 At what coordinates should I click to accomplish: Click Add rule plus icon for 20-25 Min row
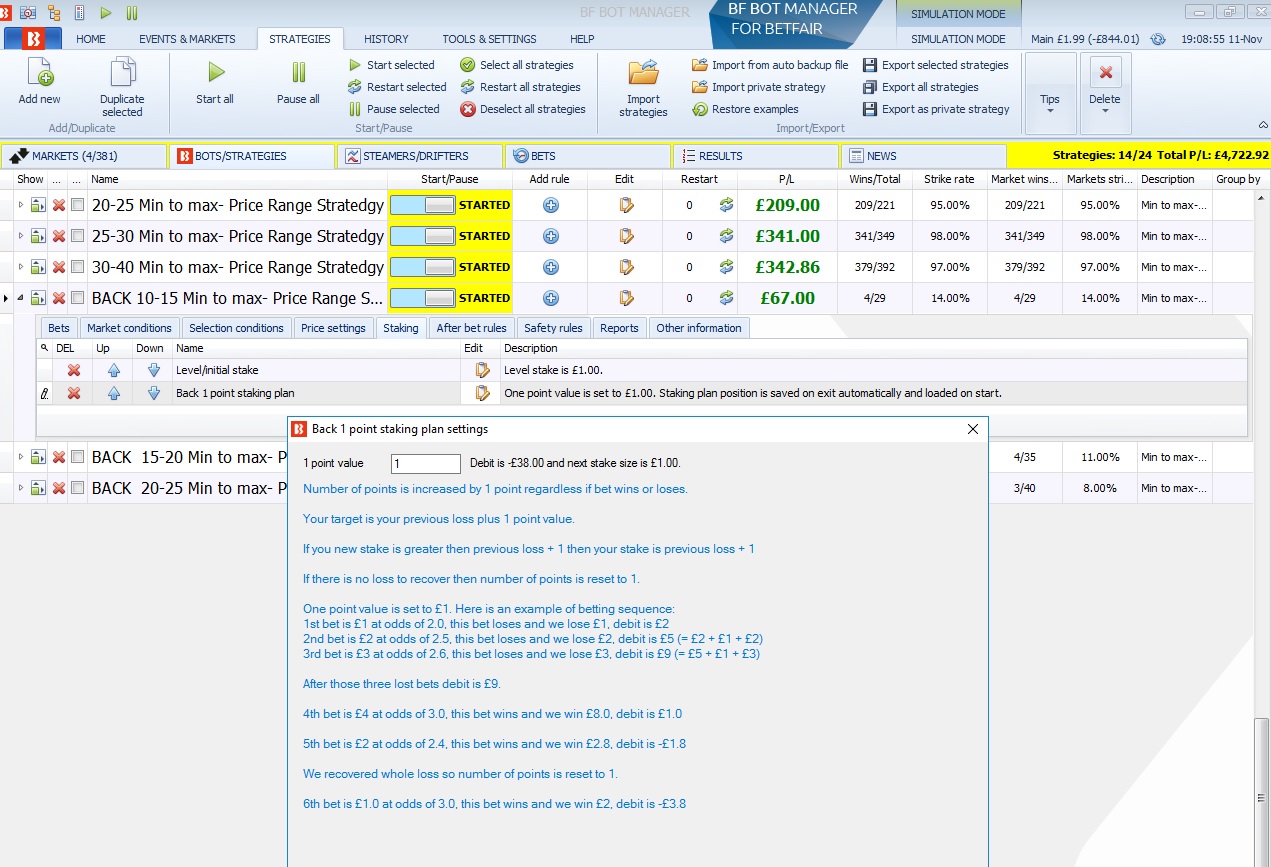coord(550,205)
